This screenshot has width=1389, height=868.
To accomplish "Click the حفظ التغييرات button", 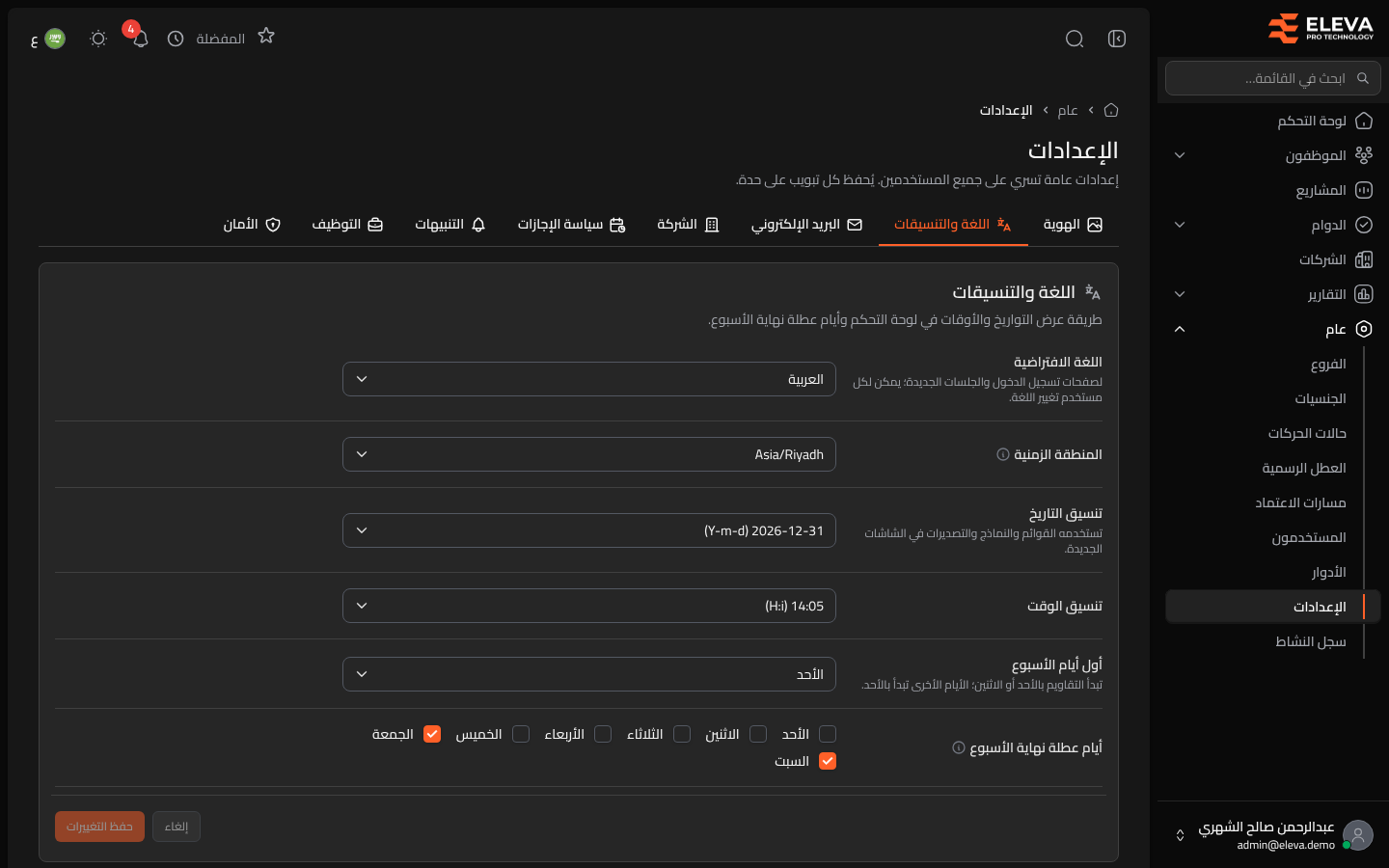I will 99,827.
